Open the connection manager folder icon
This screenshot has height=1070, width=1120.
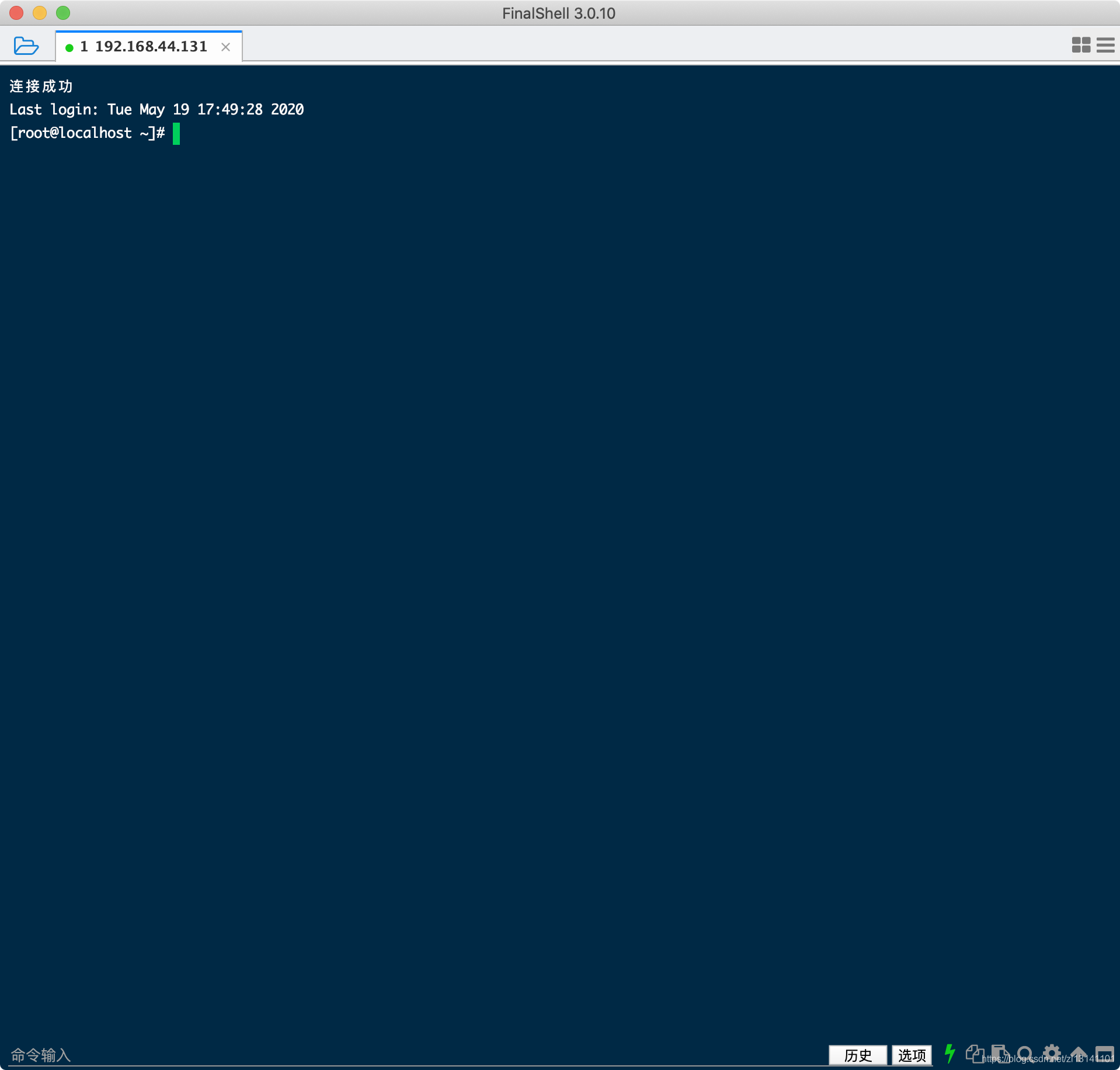pyautogui.click(x=26, y=46)
